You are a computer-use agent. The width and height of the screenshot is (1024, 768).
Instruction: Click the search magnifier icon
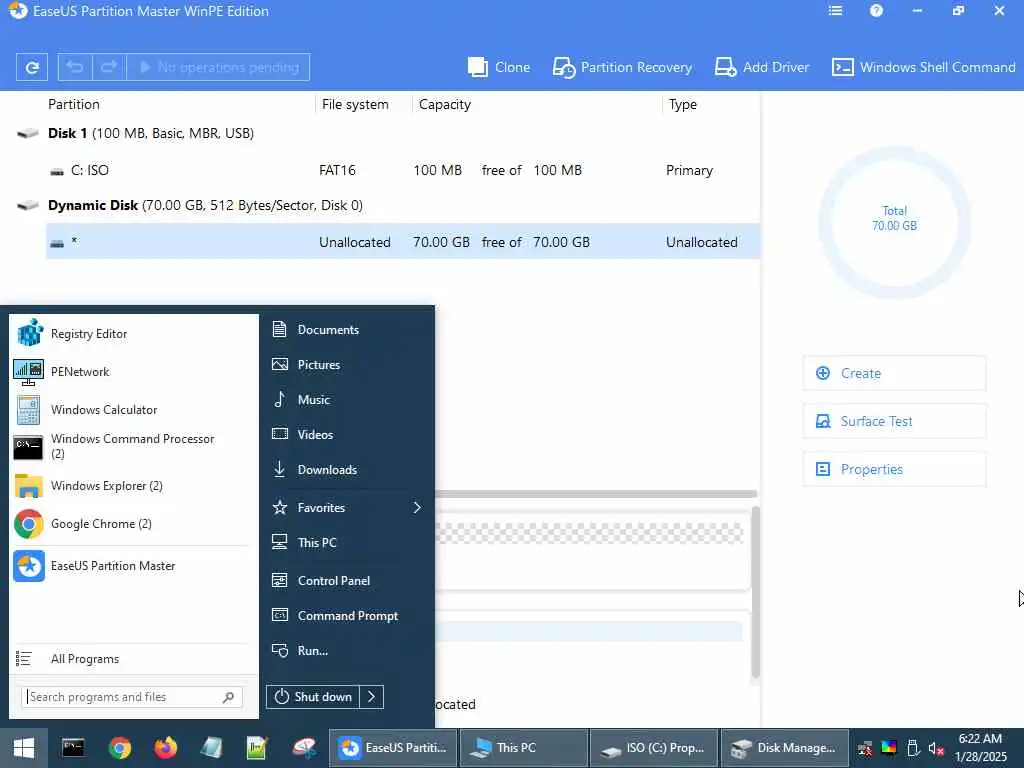tap(228, 697)
